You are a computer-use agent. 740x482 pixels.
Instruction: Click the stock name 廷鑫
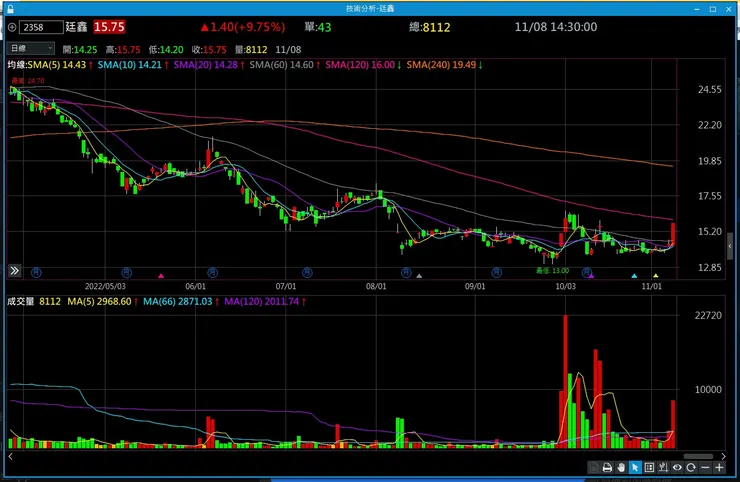point(76,27)
